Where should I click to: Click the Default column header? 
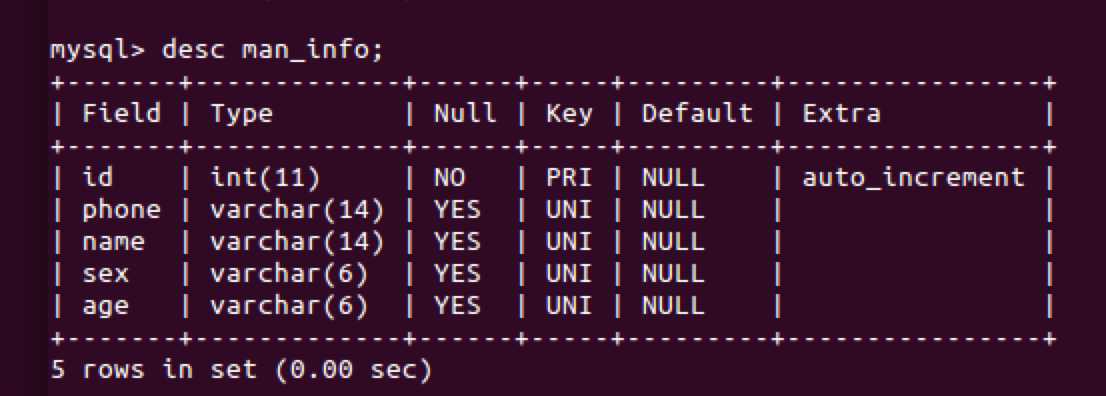click(x=697, y=114)
